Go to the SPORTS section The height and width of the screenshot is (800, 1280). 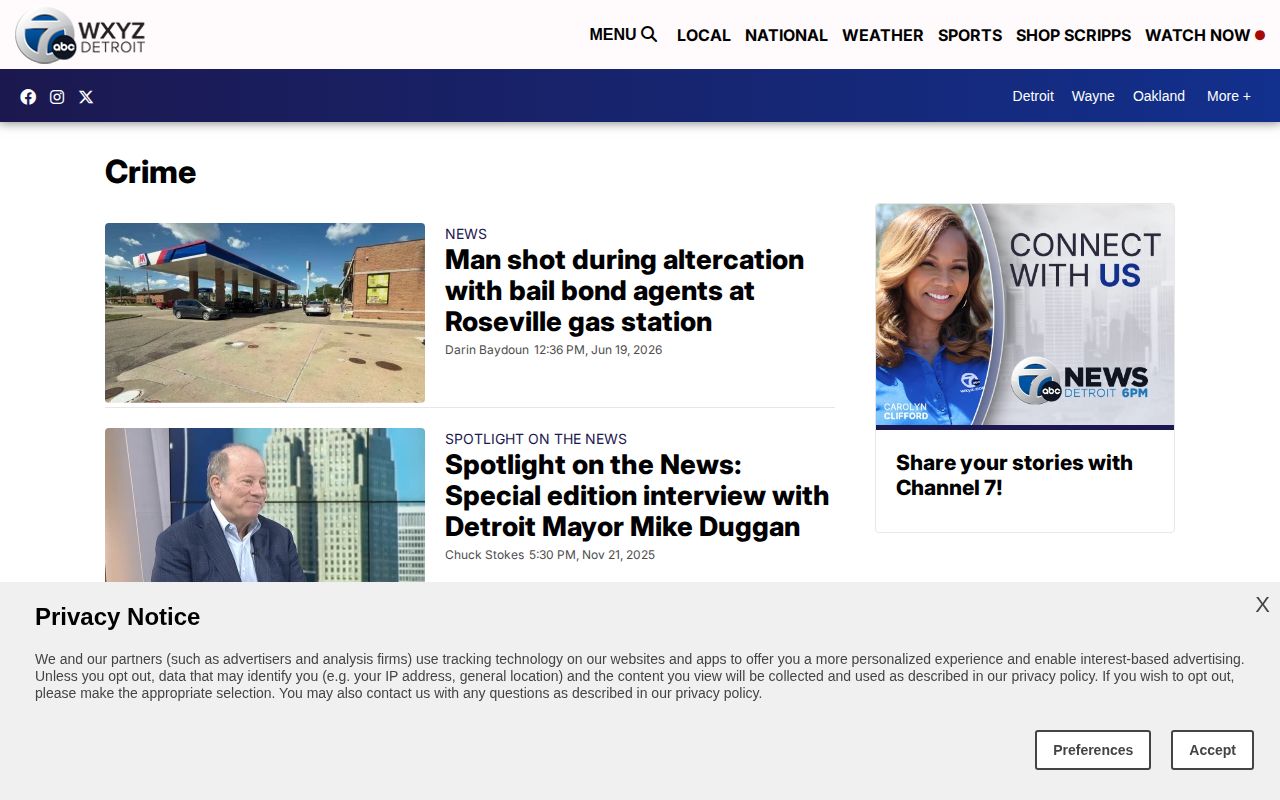tap(969, 35)
